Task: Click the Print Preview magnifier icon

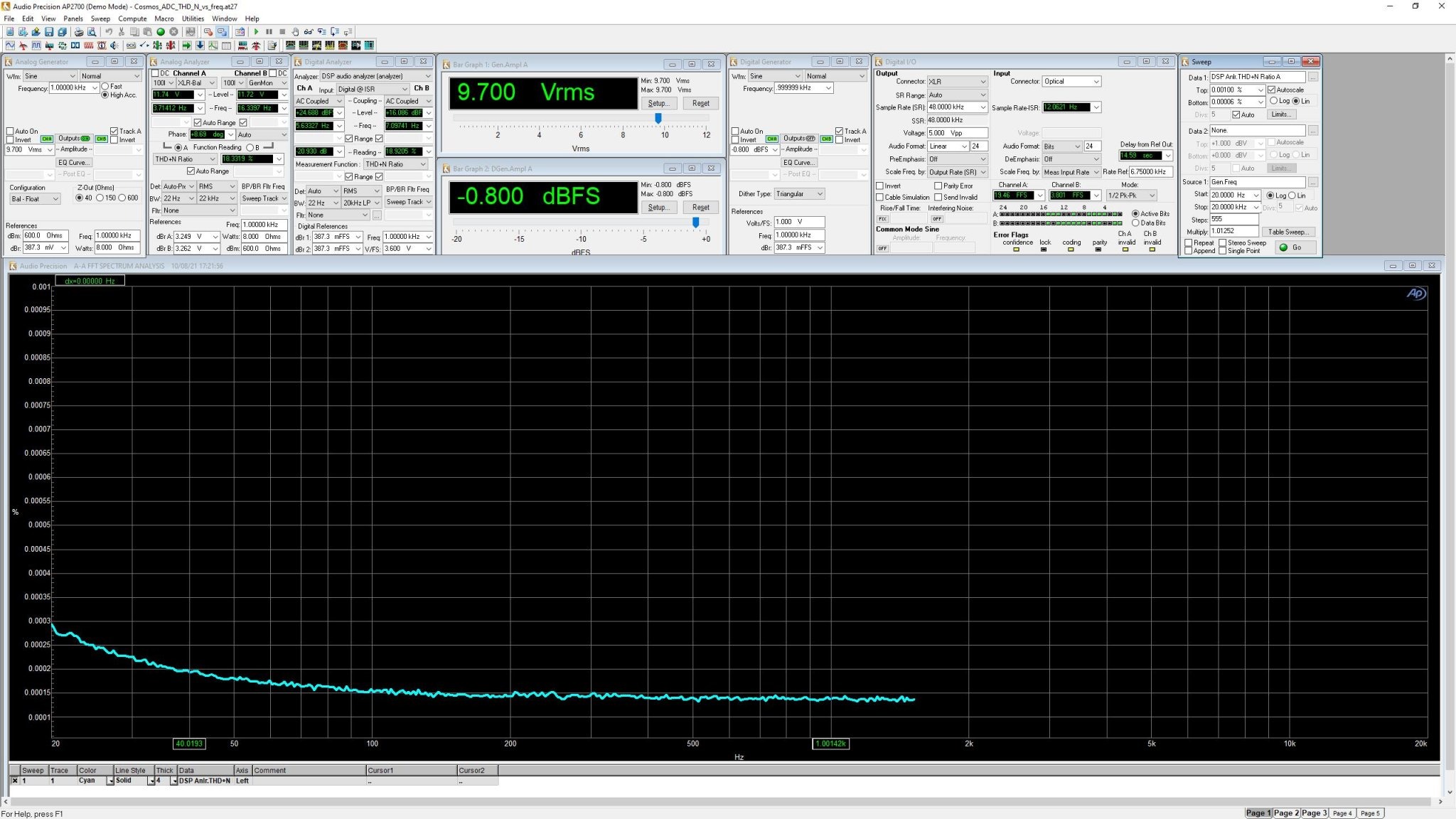Action: (x=92, y=31)
